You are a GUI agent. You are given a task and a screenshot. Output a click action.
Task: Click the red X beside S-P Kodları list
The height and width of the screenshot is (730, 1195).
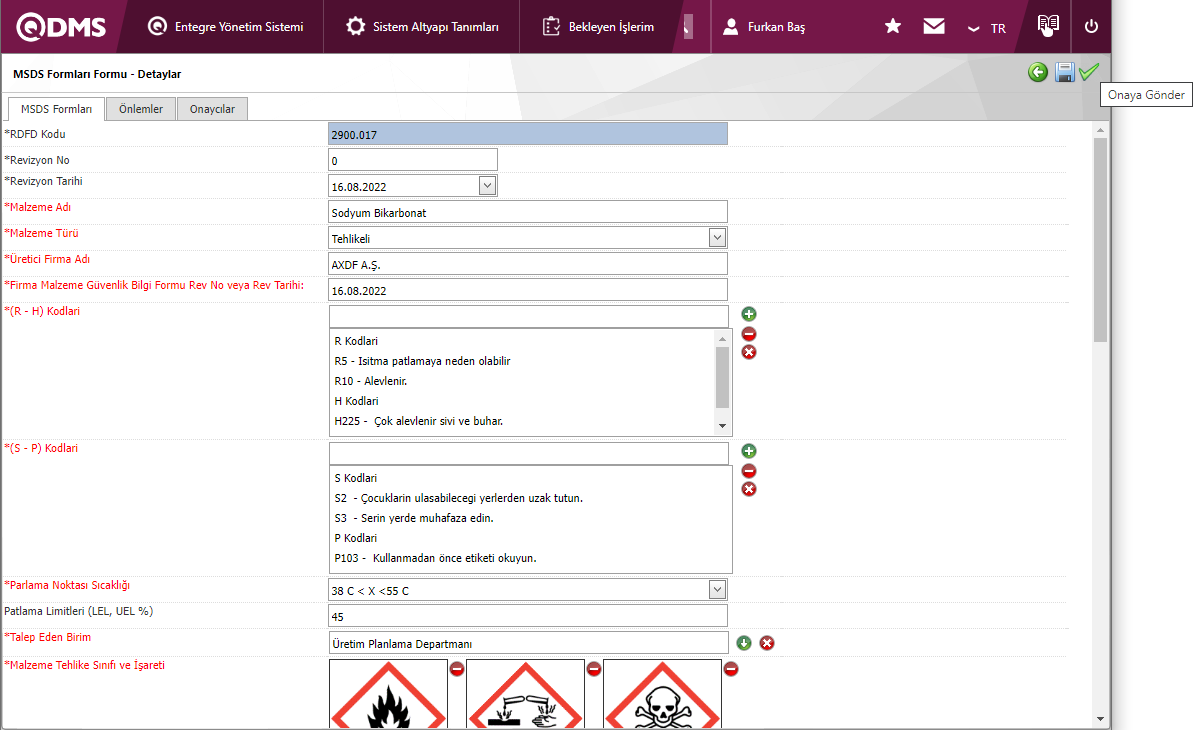pyautogui.click(x=749, y=489)
